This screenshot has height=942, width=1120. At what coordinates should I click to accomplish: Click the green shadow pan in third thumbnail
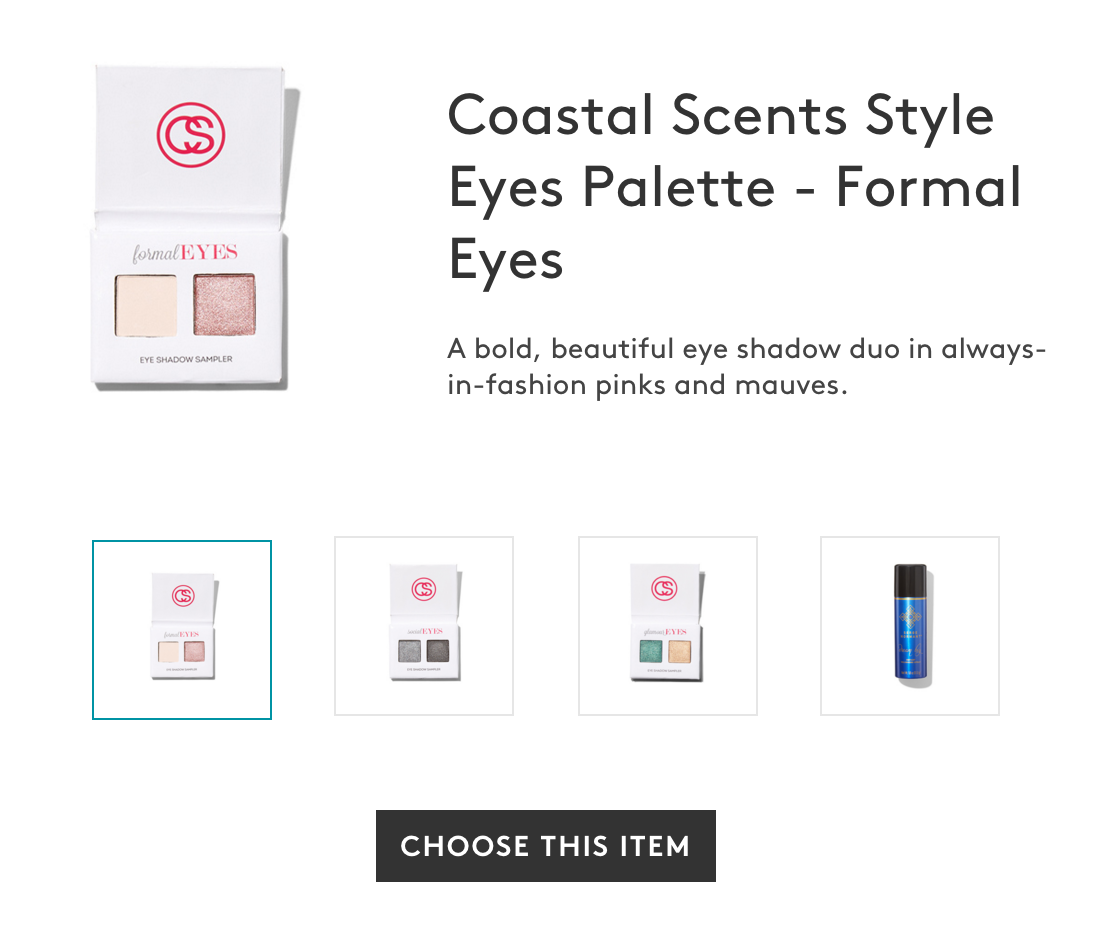pyautogui.click(x=648, y=652)
